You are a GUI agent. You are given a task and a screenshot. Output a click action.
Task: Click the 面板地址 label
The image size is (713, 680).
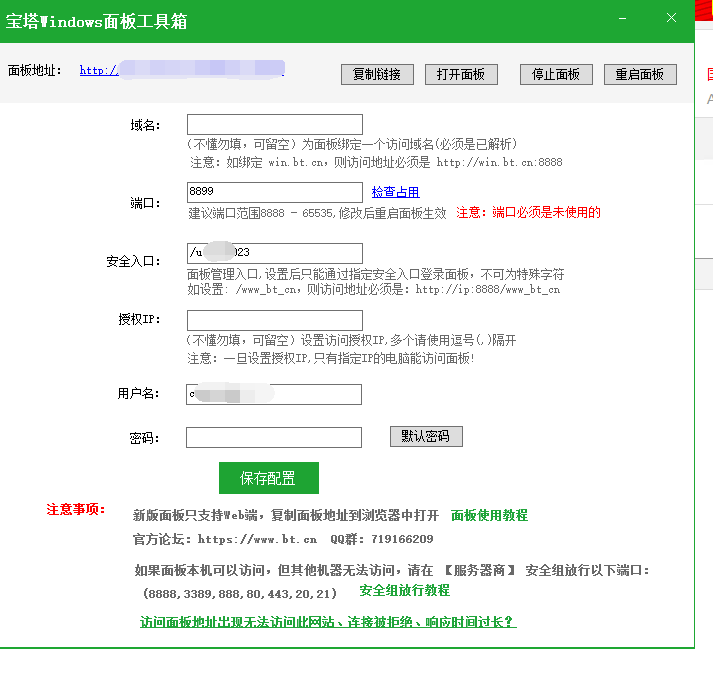tap(35, 71)
